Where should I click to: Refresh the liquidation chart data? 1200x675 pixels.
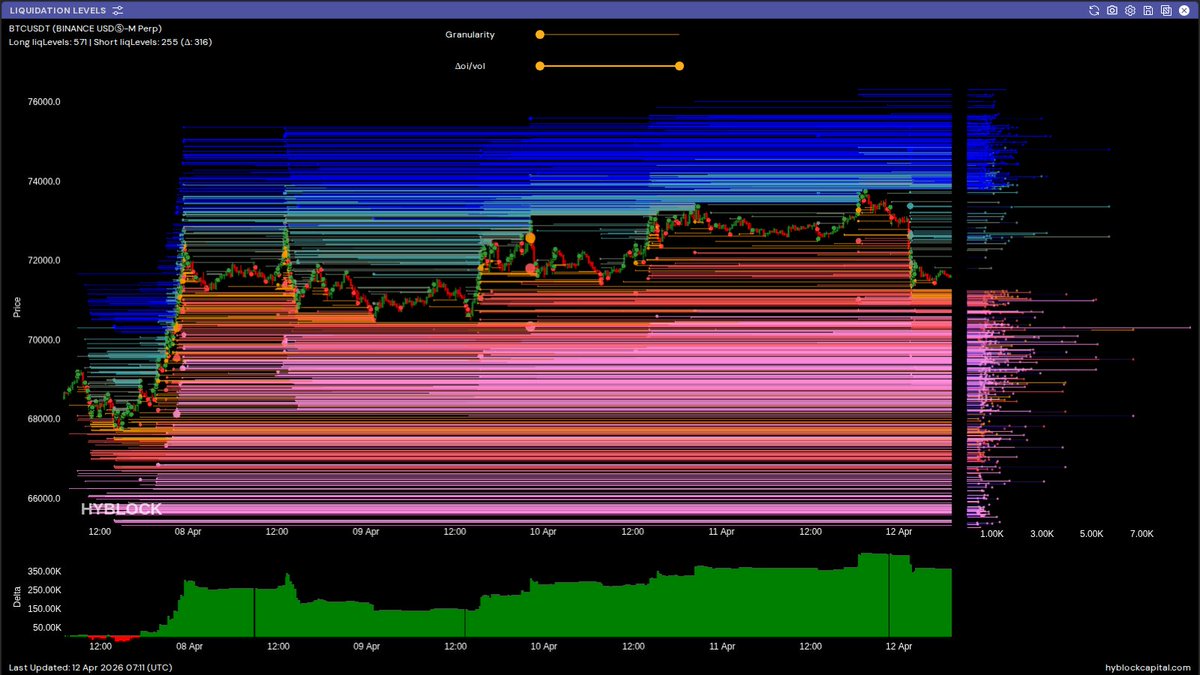[1095, 10]
